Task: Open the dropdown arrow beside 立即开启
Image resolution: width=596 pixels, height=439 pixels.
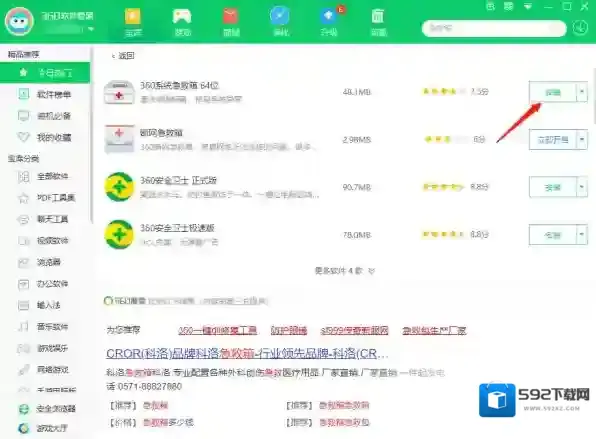Action: pyautogui.click(x=582, y=140)
